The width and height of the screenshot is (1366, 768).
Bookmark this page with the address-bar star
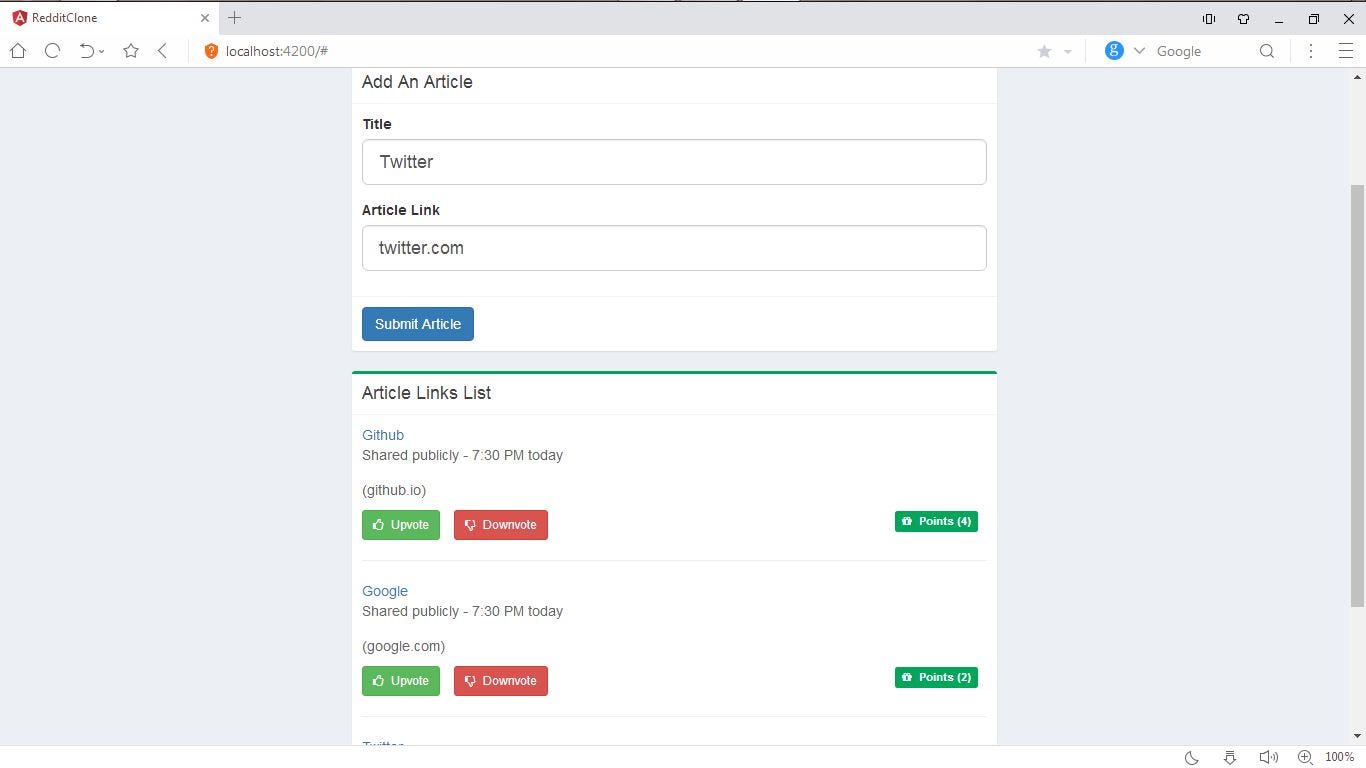[x=1044, y=51]
